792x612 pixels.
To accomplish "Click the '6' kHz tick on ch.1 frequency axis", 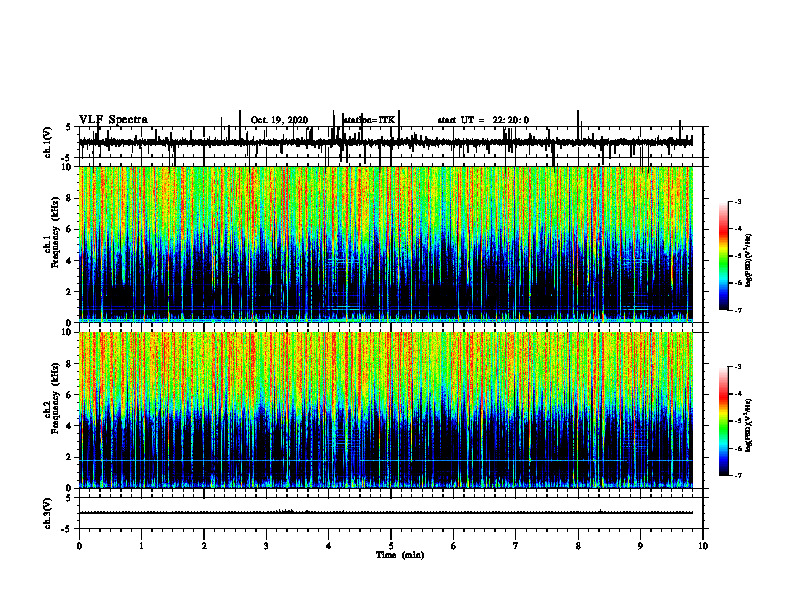I will point(70,229).
